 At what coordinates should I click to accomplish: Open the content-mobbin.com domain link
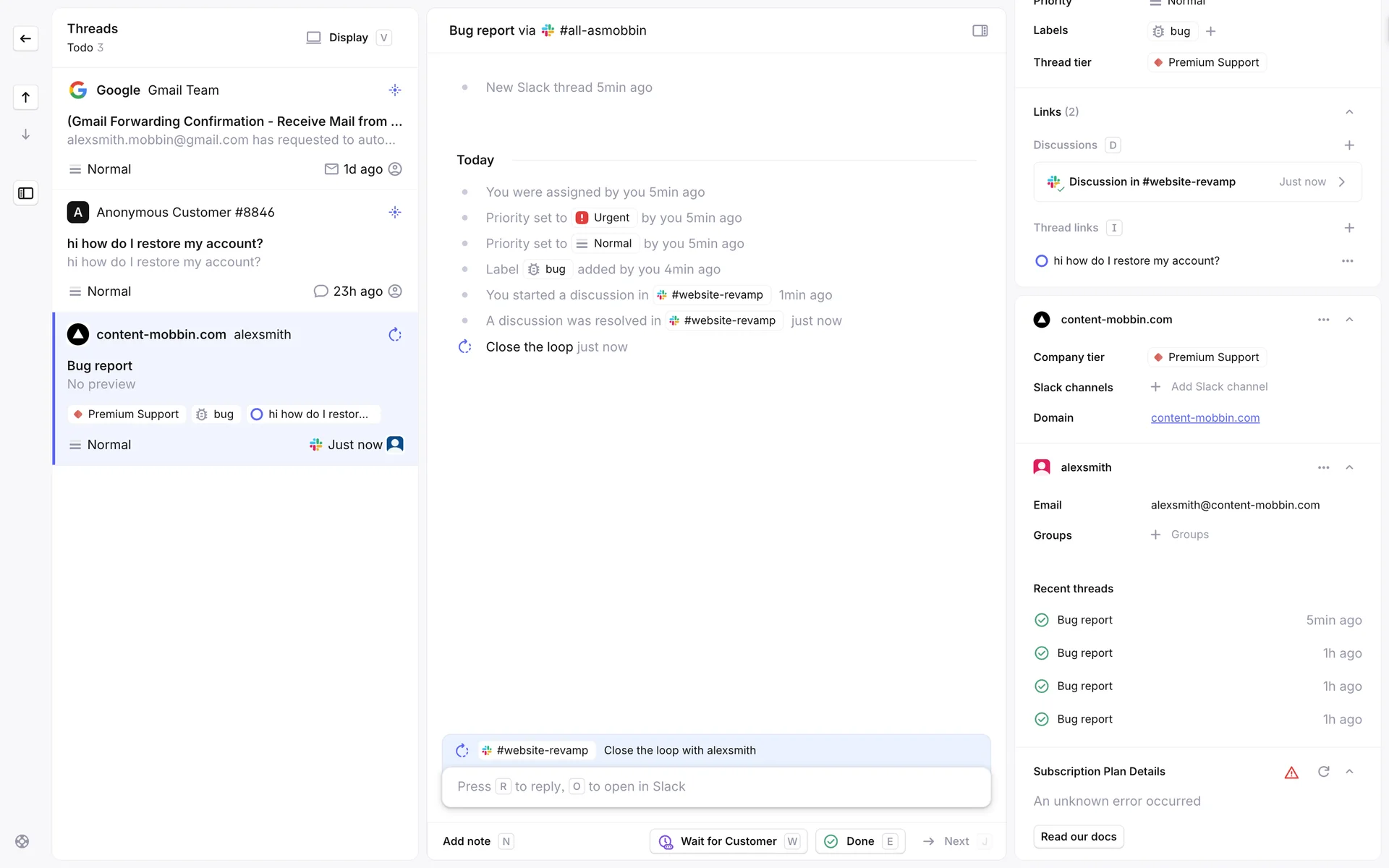tap(1205, 418)
